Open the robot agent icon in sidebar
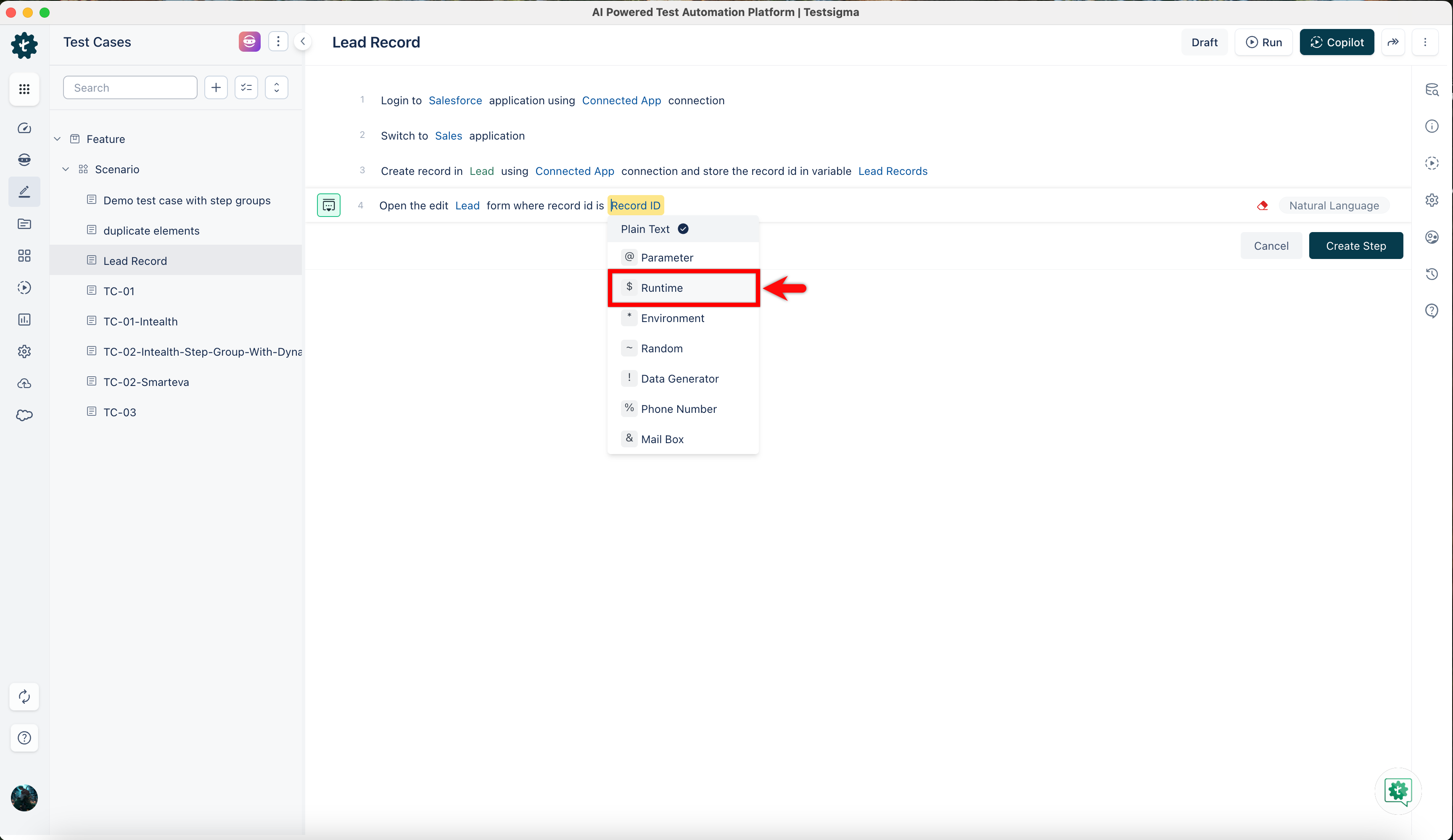Screen dimensions: 1453x840 pos(24,160)
